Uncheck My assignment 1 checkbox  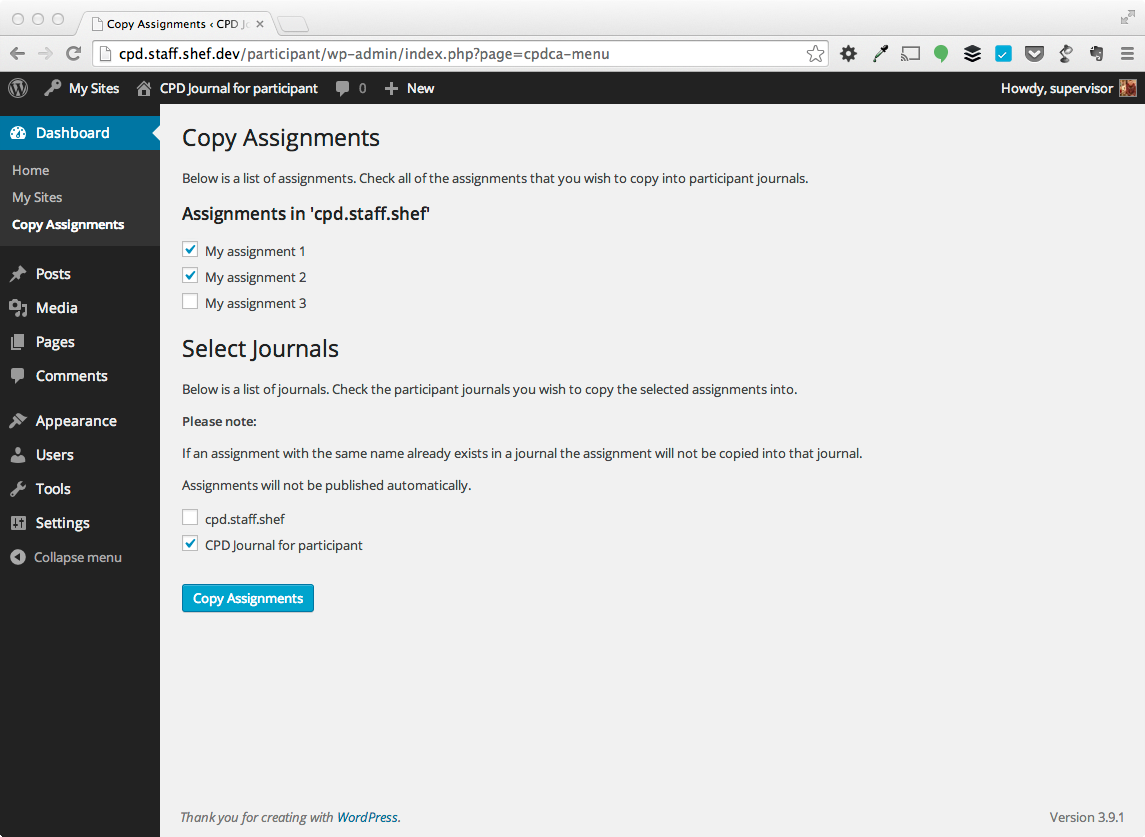tap(190, 250)
